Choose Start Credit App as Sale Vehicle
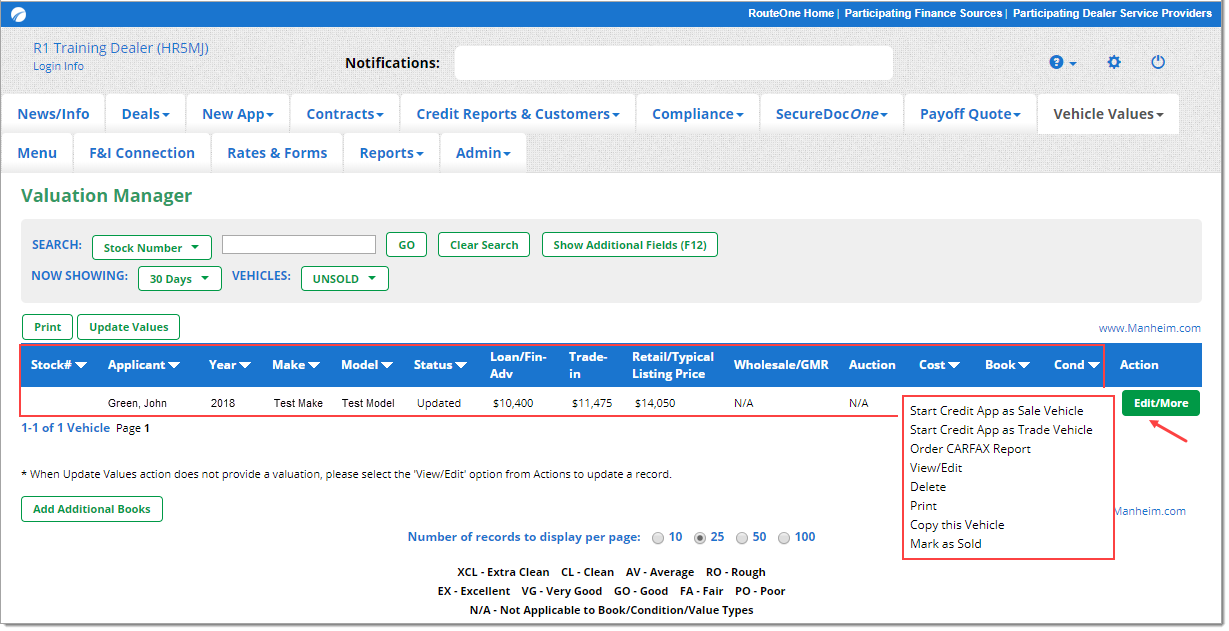This screenshot has height=631, width=1229. pos(996,411)
